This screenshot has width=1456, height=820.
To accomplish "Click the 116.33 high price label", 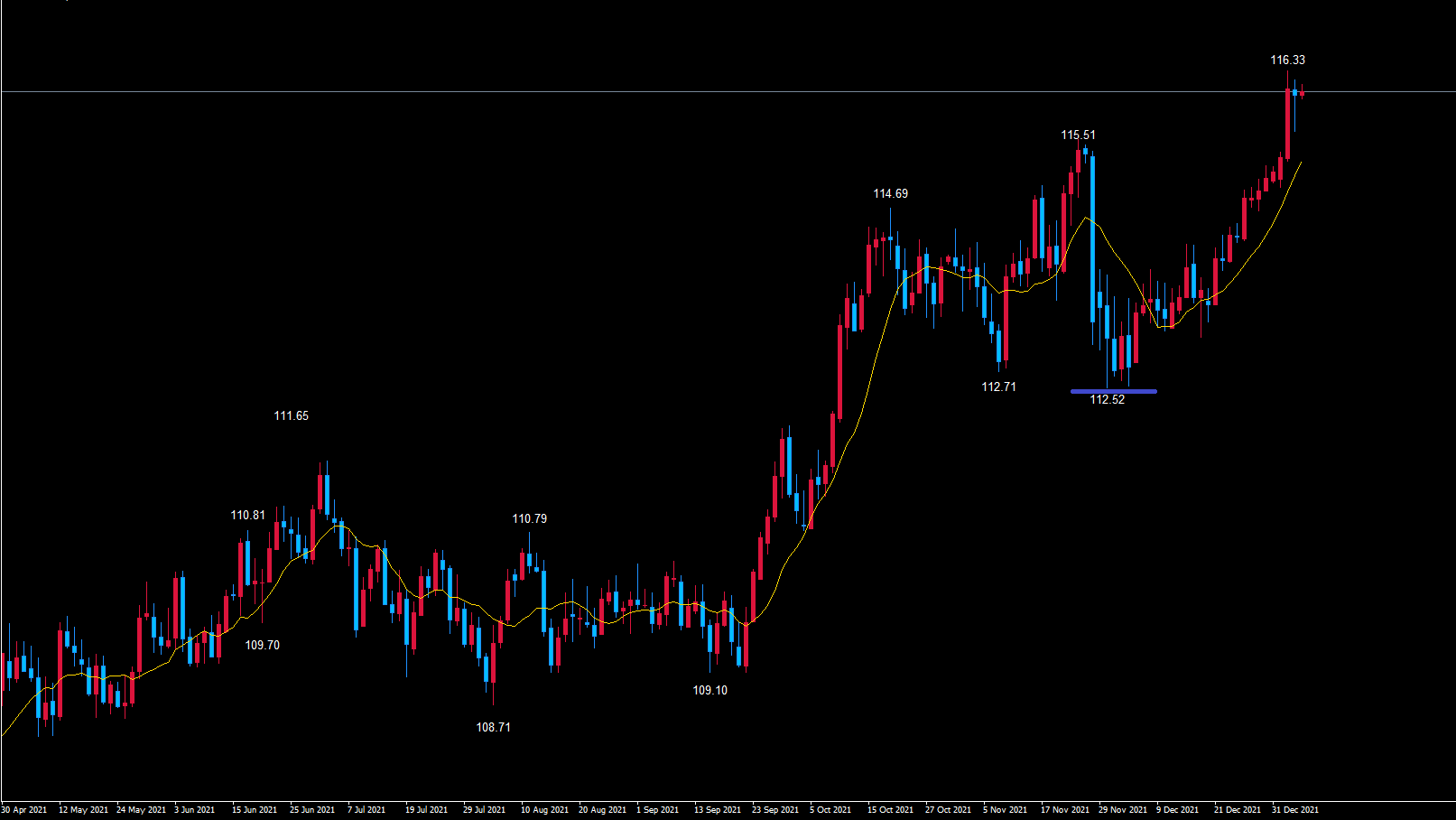I will point(1287,61).
